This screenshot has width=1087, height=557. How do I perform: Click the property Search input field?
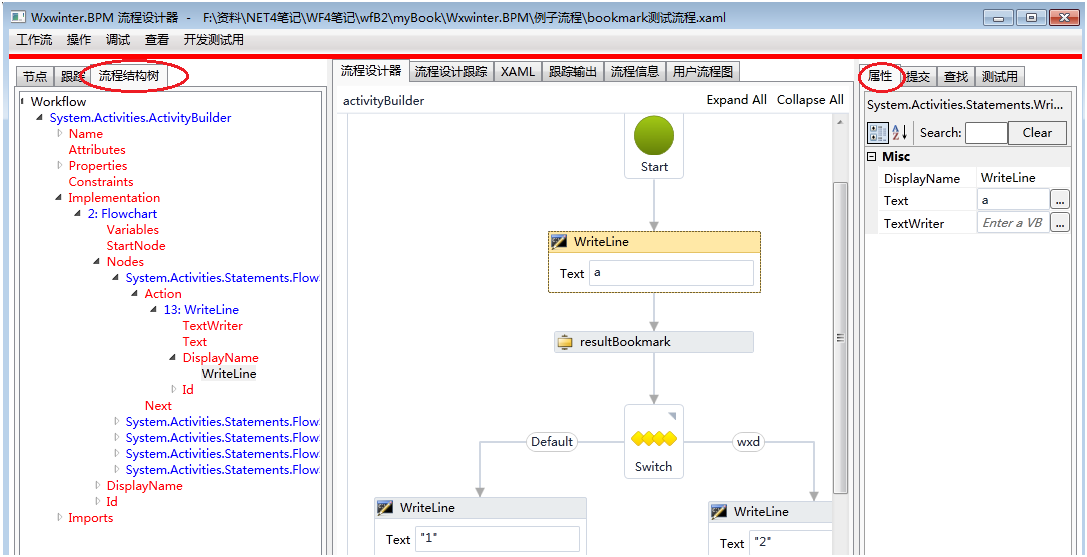click(x=986, y=133)
